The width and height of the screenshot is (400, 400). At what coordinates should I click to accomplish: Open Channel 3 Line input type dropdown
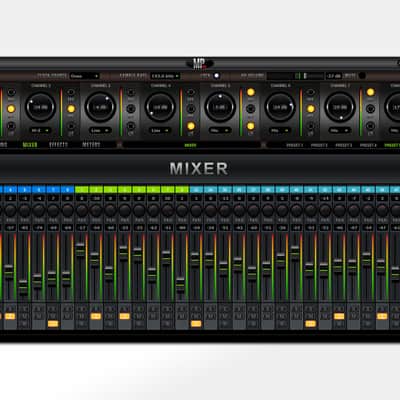click(100, 130)
